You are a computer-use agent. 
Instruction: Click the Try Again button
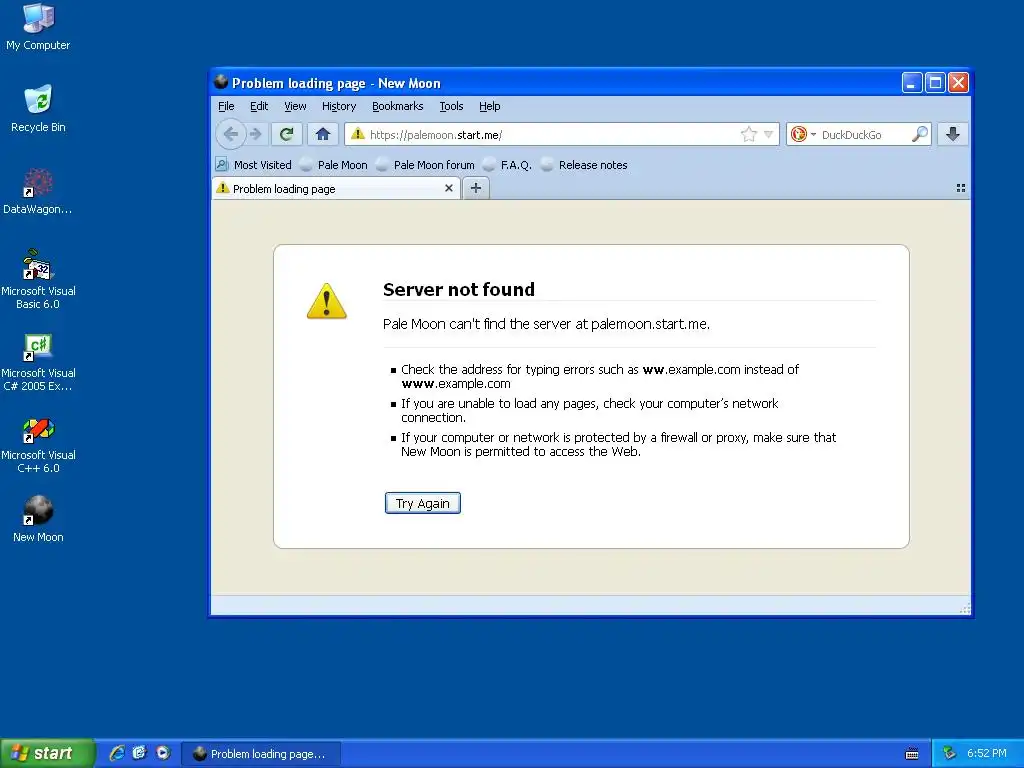pyautogui.click(x=423, y=504)
